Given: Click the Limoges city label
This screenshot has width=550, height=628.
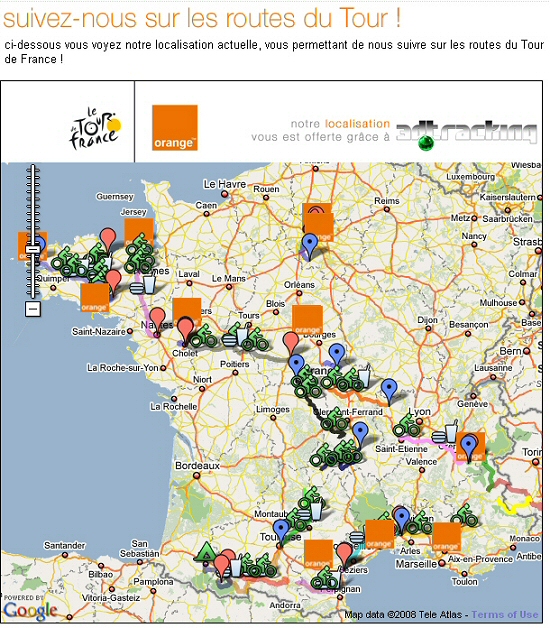Looking at the screenshot, I should 273,409.
